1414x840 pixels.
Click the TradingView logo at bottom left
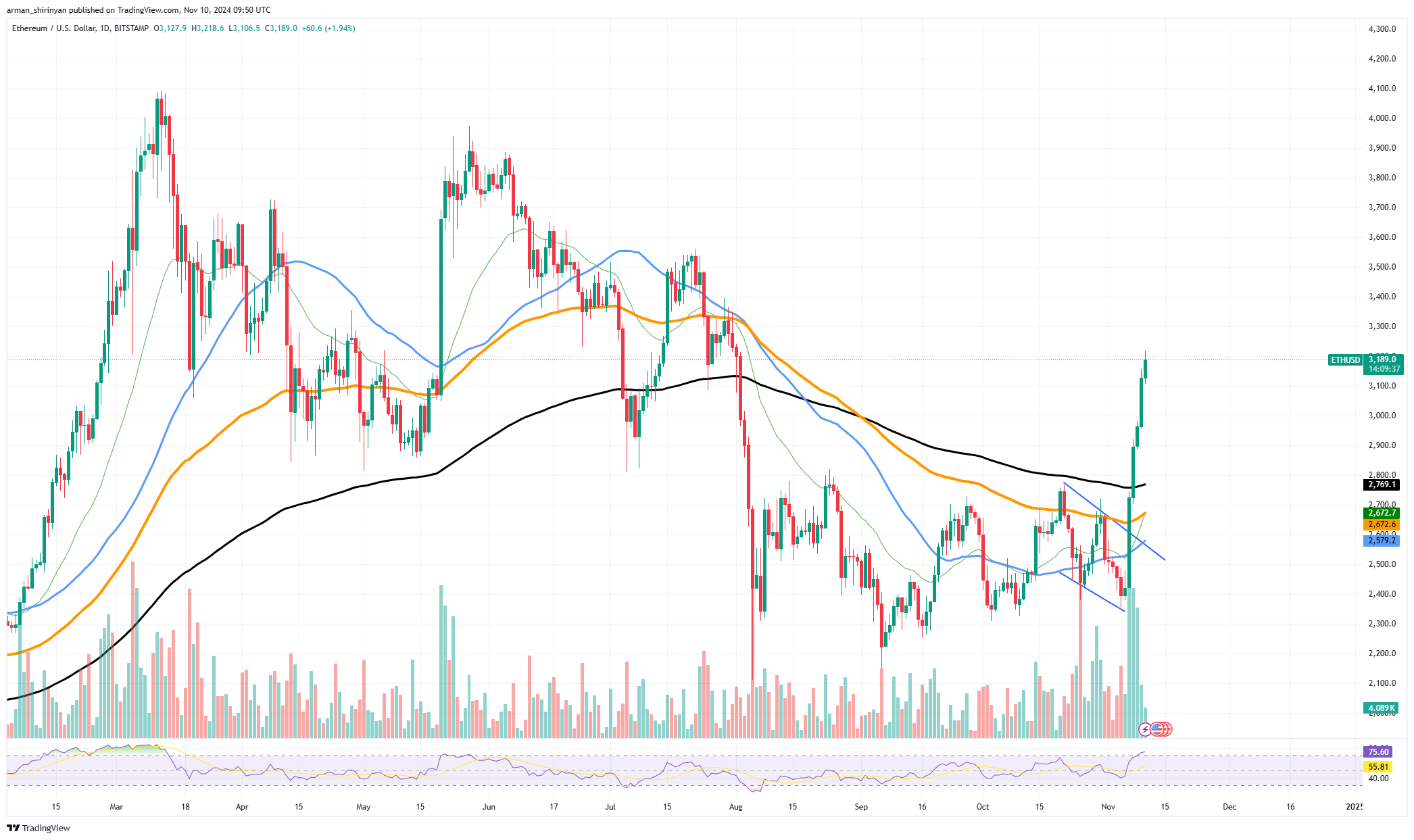click(39, 828)
